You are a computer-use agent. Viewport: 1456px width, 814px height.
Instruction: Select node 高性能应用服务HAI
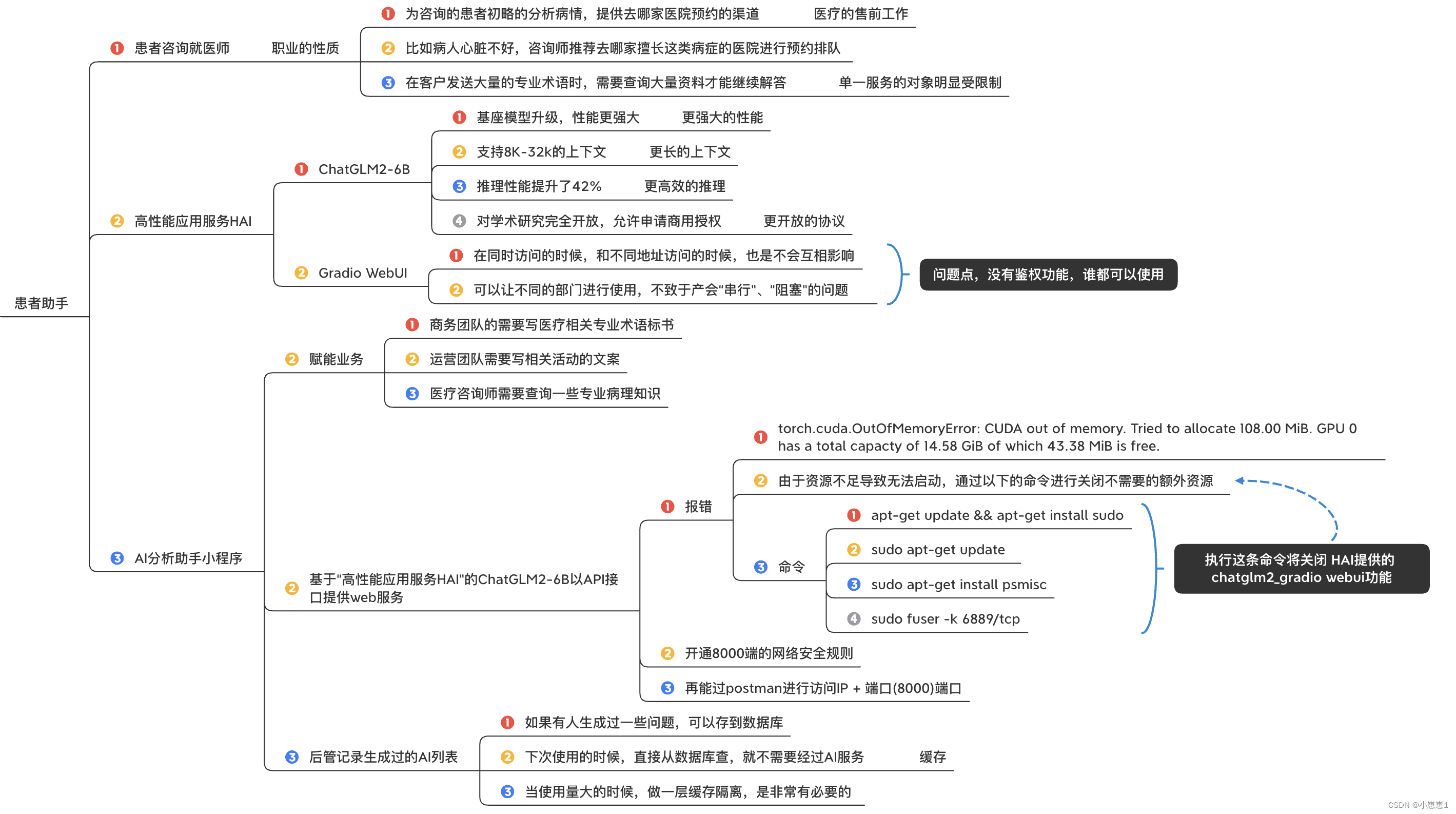point(193,221)
